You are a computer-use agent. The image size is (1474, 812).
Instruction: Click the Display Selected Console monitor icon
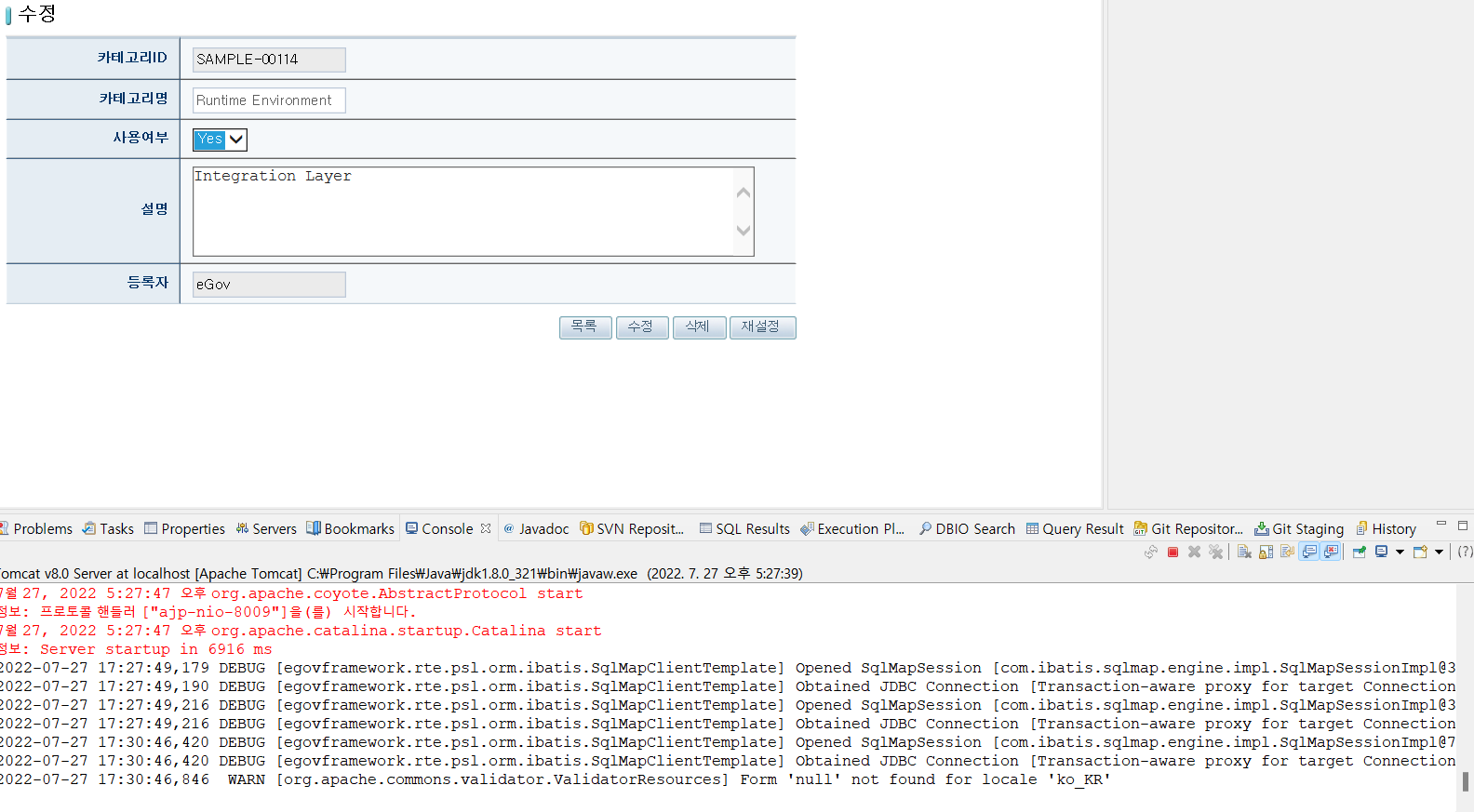pyautogui.click(x=1382, y=552)
